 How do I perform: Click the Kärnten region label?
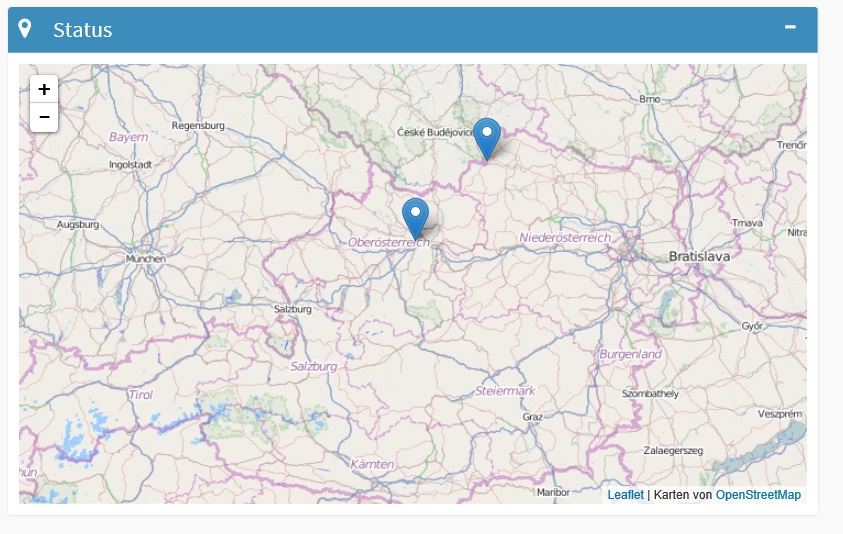pyautogui.click(x=371, y=464)
